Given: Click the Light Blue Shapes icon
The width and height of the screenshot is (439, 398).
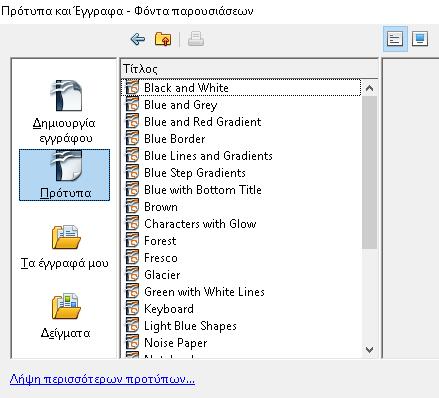Looking at the screenshot, I should (x=132, y=326).
